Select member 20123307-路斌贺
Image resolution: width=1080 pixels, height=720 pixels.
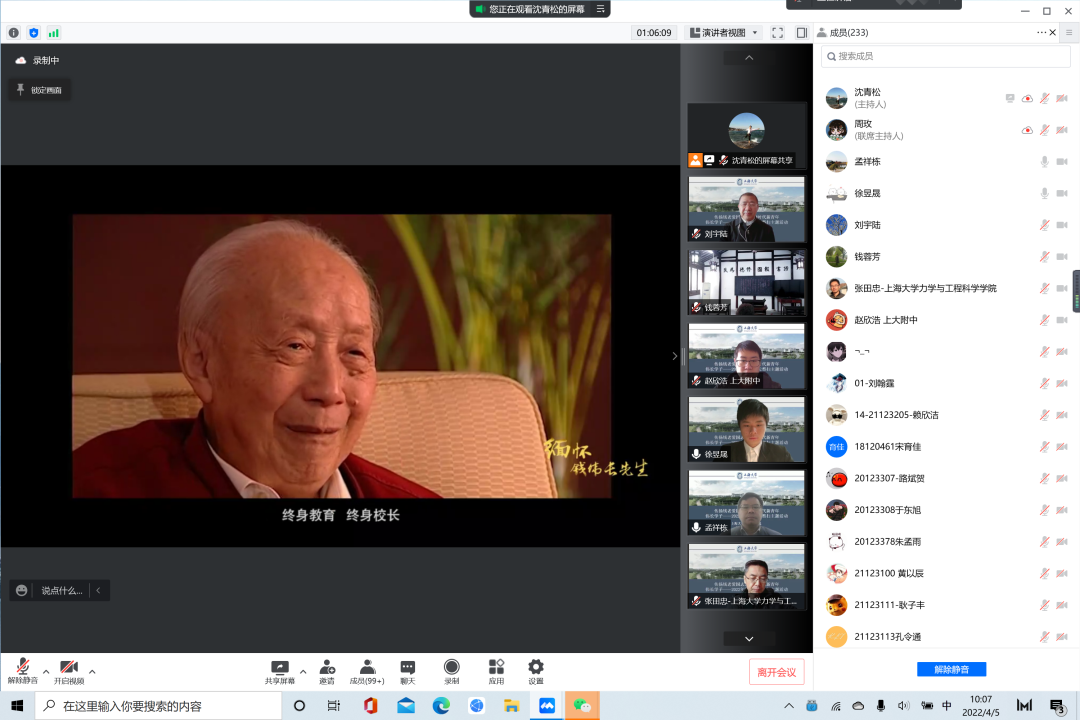point(946,479)
